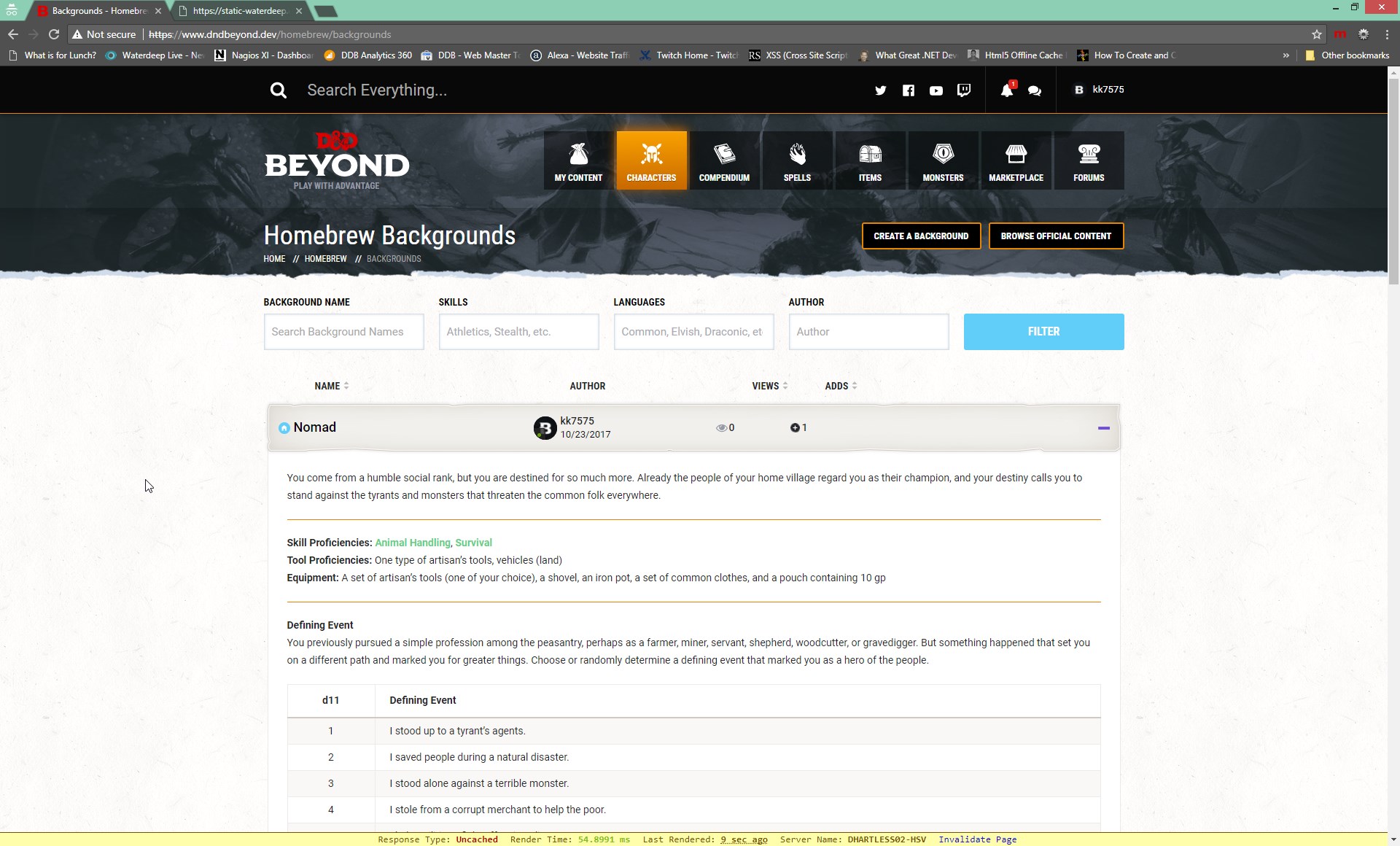This screenshot has width=1400, height=846.
Task: Open Spells navigation icon
Action: (797, 160)
